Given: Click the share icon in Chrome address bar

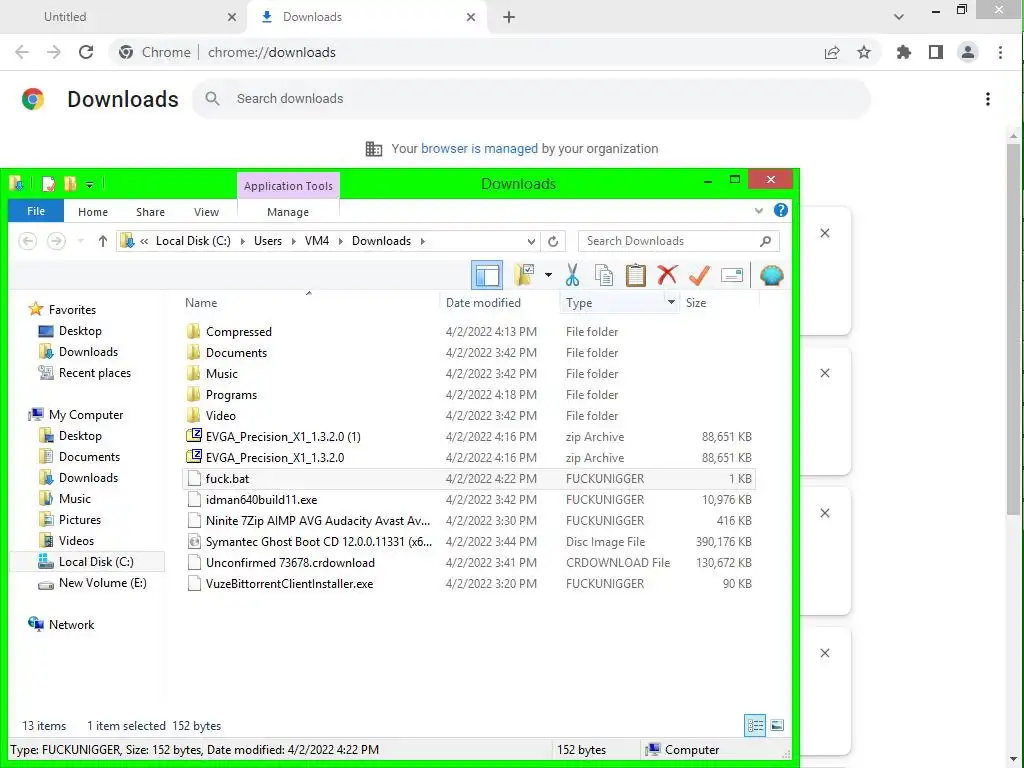Looking at the screenshot, I should [832, 52].
